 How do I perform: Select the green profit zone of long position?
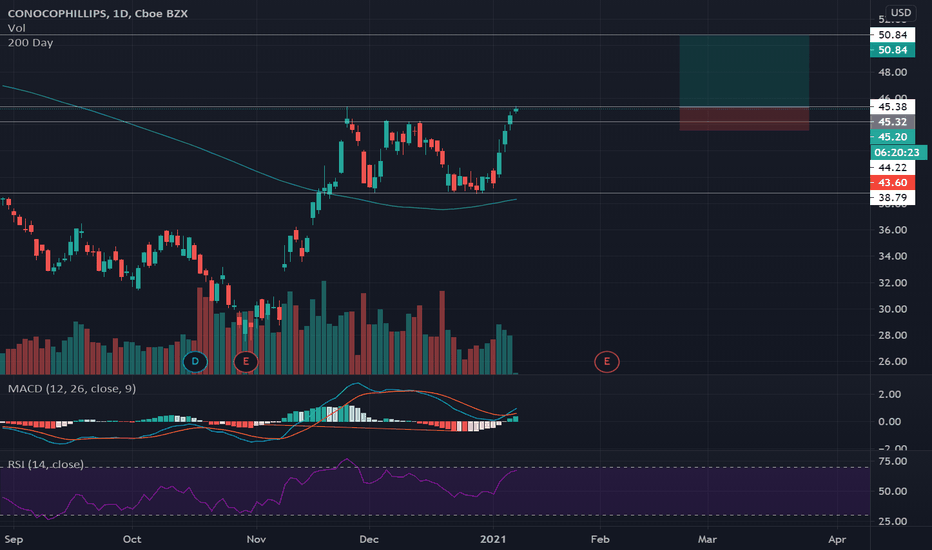pyautogui.click(x=744, y=71)
